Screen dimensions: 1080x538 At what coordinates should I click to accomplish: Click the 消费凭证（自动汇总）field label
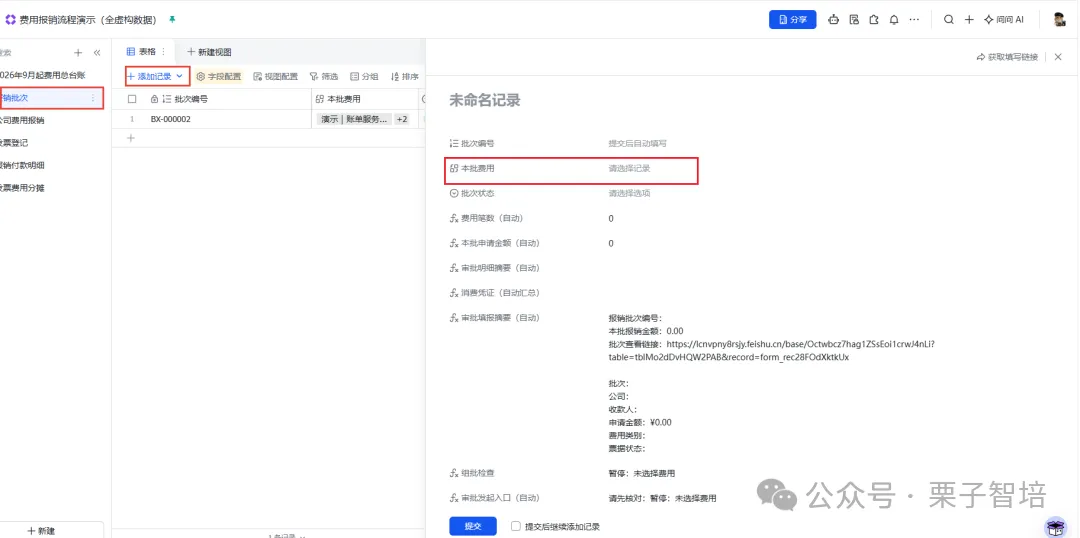click(x=500, y=293)
